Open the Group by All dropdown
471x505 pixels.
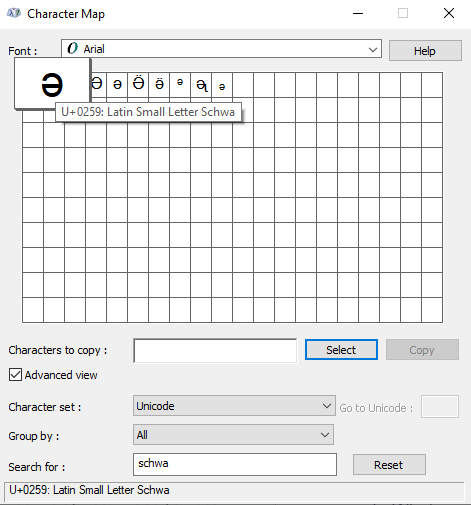coord(233,435)
